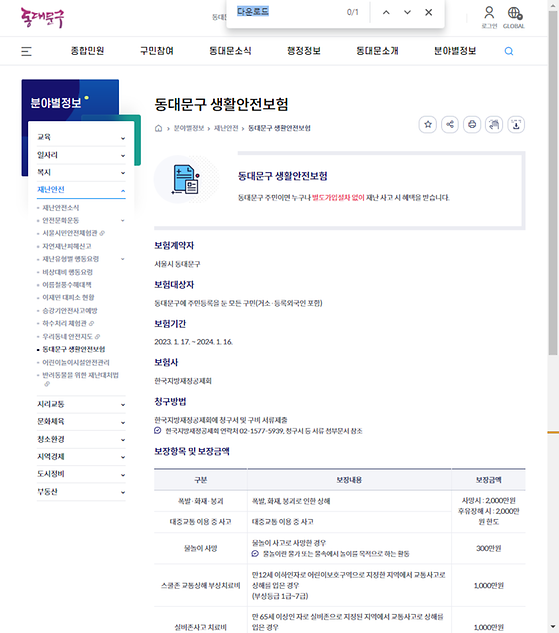Click the icon button left of download
559x633 pixels.
click(494, 124)
